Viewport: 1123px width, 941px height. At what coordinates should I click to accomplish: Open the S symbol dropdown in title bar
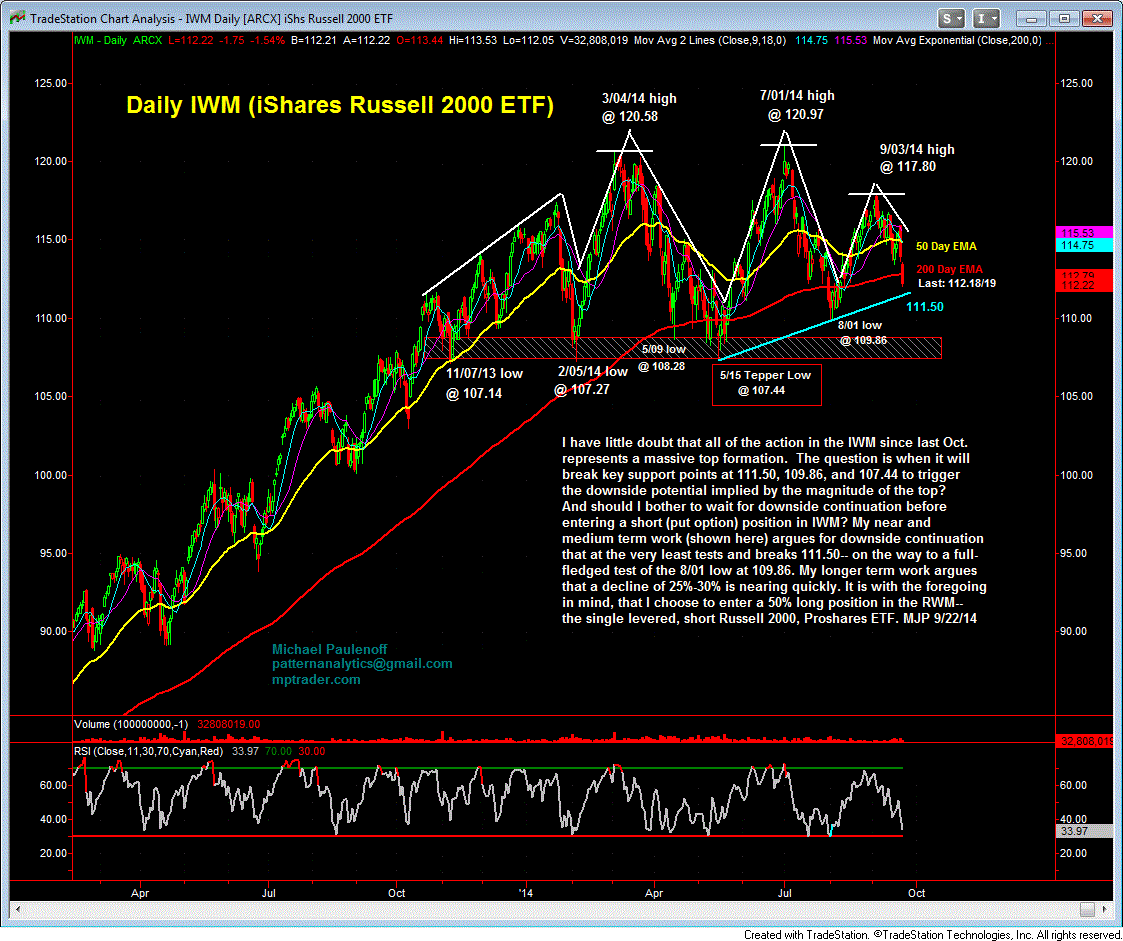950,18
